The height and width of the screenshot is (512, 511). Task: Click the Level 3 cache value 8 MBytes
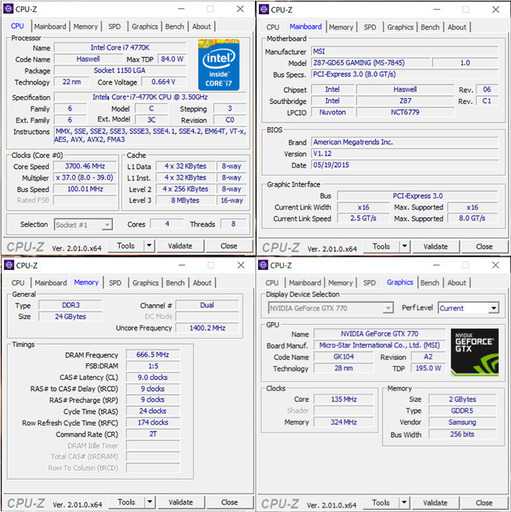[x=185, y=200]
